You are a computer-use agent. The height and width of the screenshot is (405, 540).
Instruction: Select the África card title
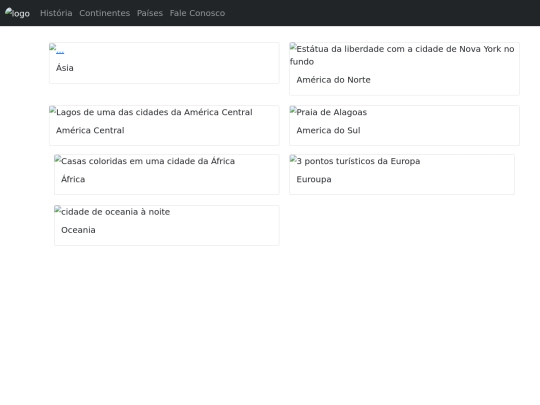coord(73,179)
